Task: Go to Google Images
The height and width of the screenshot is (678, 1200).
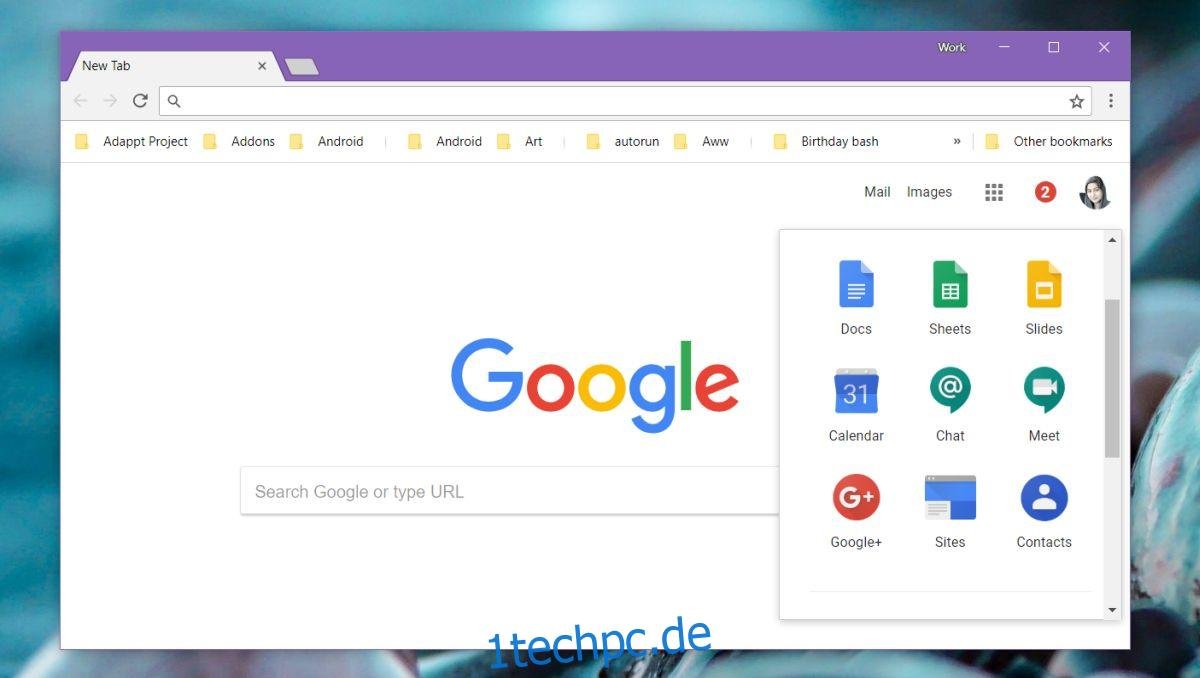Action: pyautogui.click(x=929, y=192)
